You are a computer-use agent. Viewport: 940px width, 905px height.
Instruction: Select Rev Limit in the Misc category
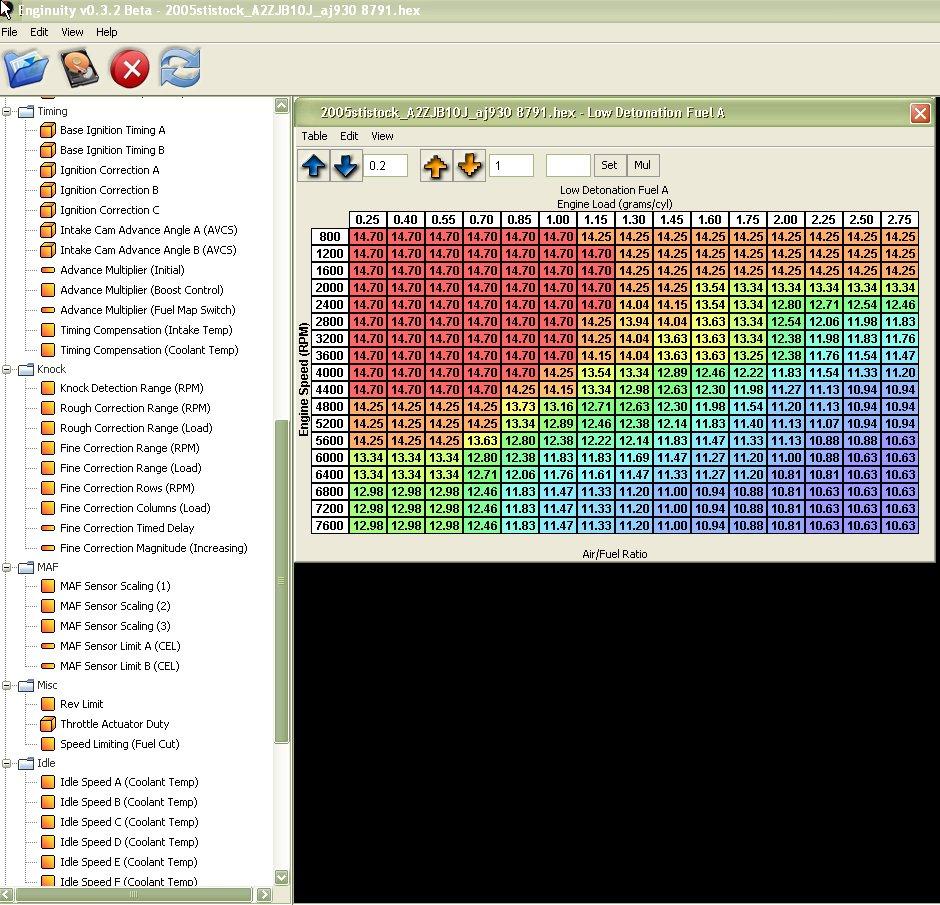coord(81,704)
